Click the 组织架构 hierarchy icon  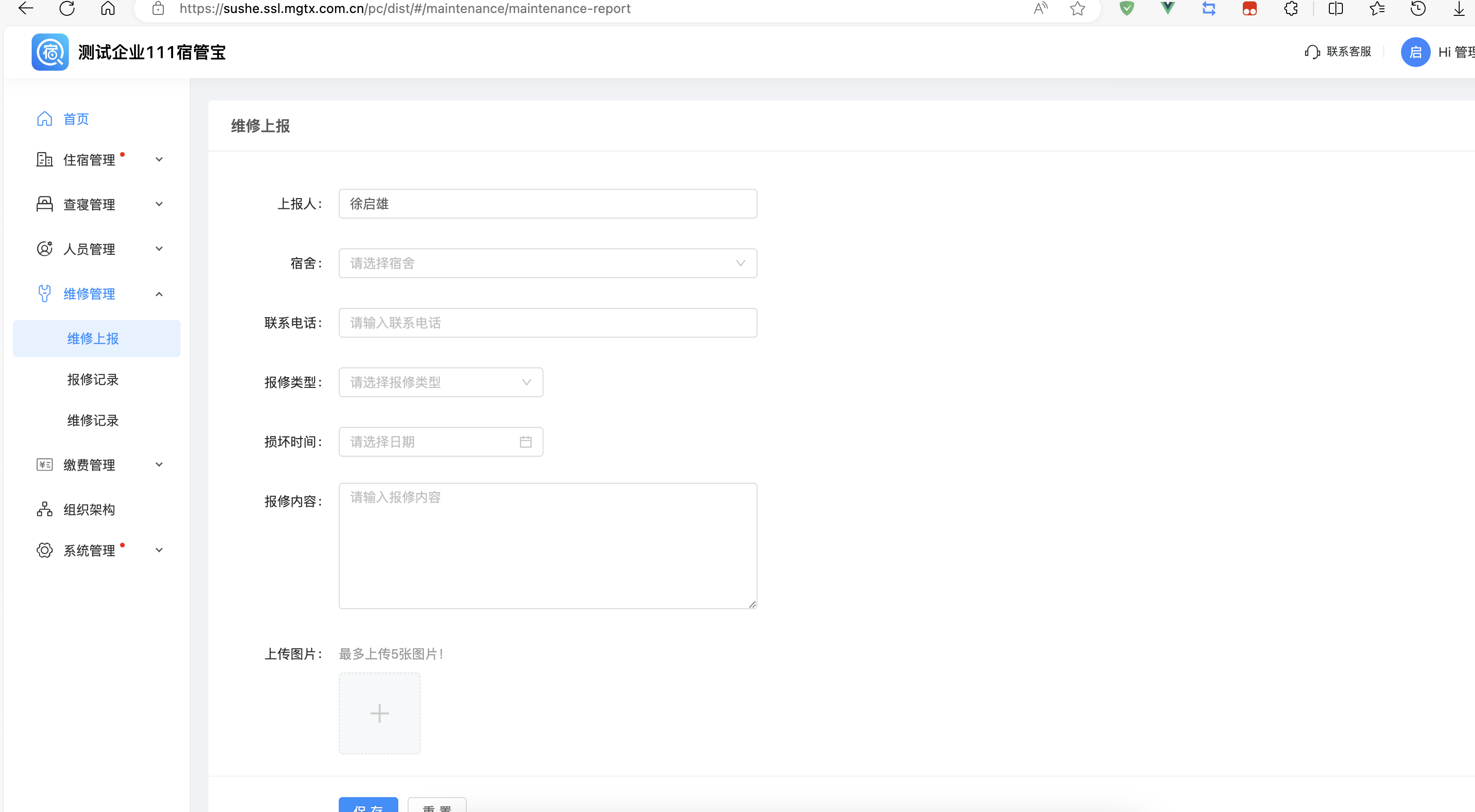[x=45, y=509]
